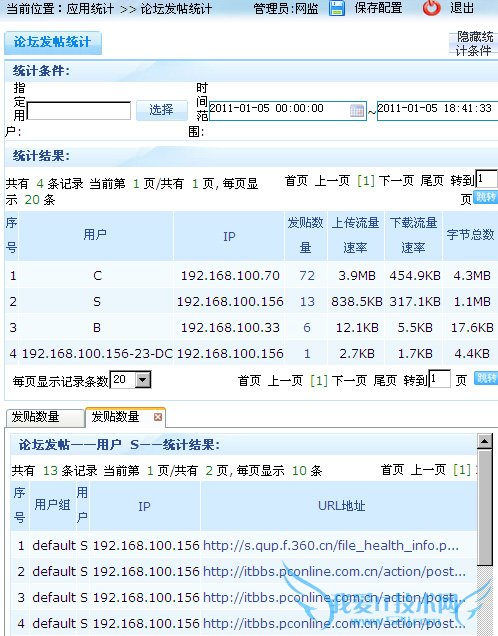Close the second 发贴数量 tab via its X icon

coord(158,417)
